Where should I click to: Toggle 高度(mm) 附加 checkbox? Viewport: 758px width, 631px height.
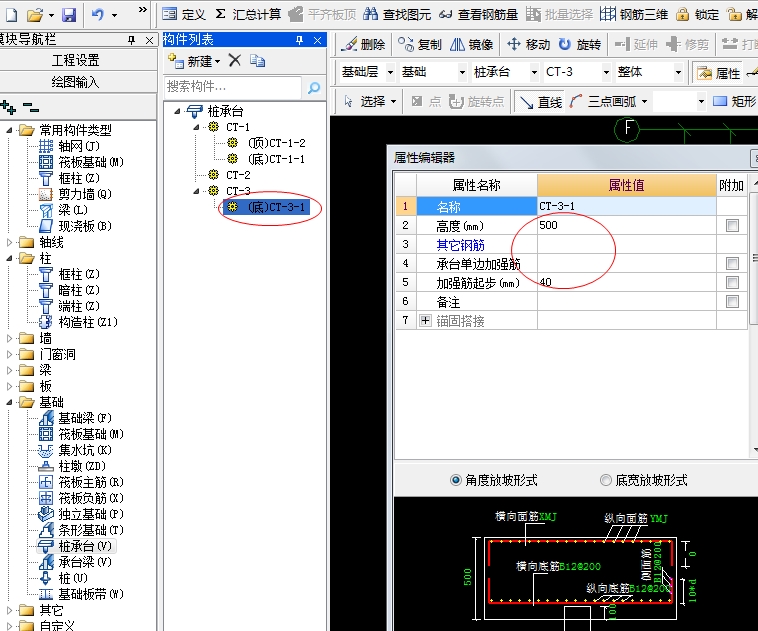tap(732, 225)
